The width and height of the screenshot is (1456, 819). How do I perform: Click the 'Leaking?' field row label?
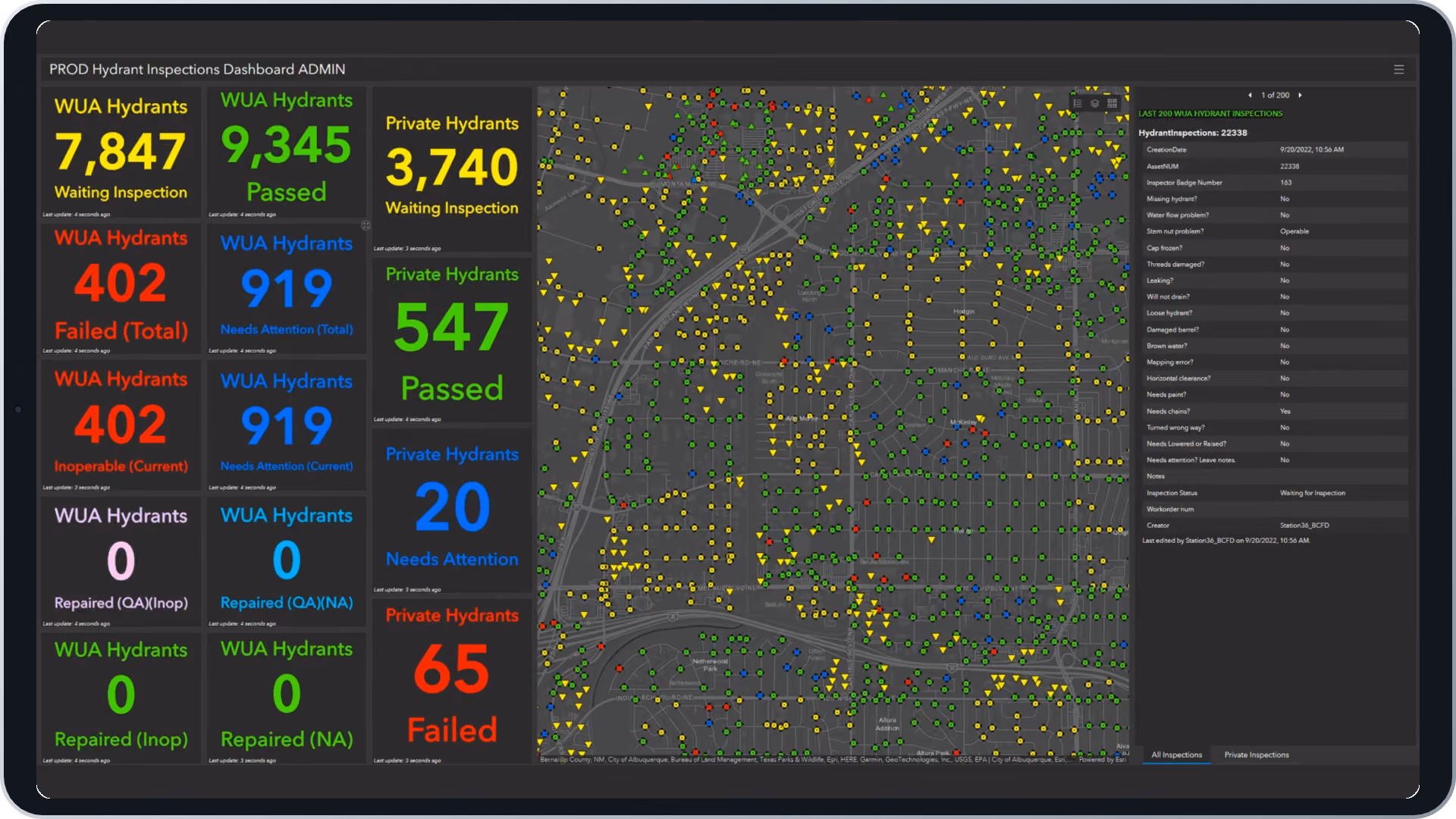pos(1159,281)
